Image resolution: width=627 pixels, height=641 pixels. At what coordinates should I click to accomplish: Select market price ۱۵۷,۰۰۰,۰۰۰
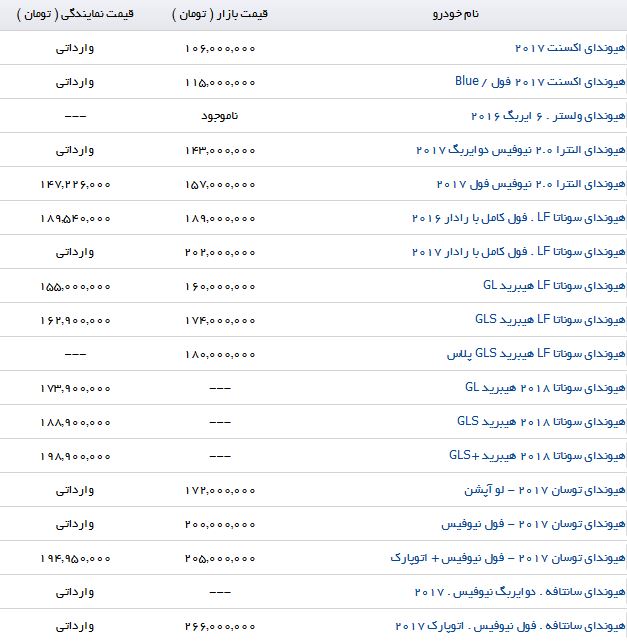pyautogui.click(x=220, y=184)
